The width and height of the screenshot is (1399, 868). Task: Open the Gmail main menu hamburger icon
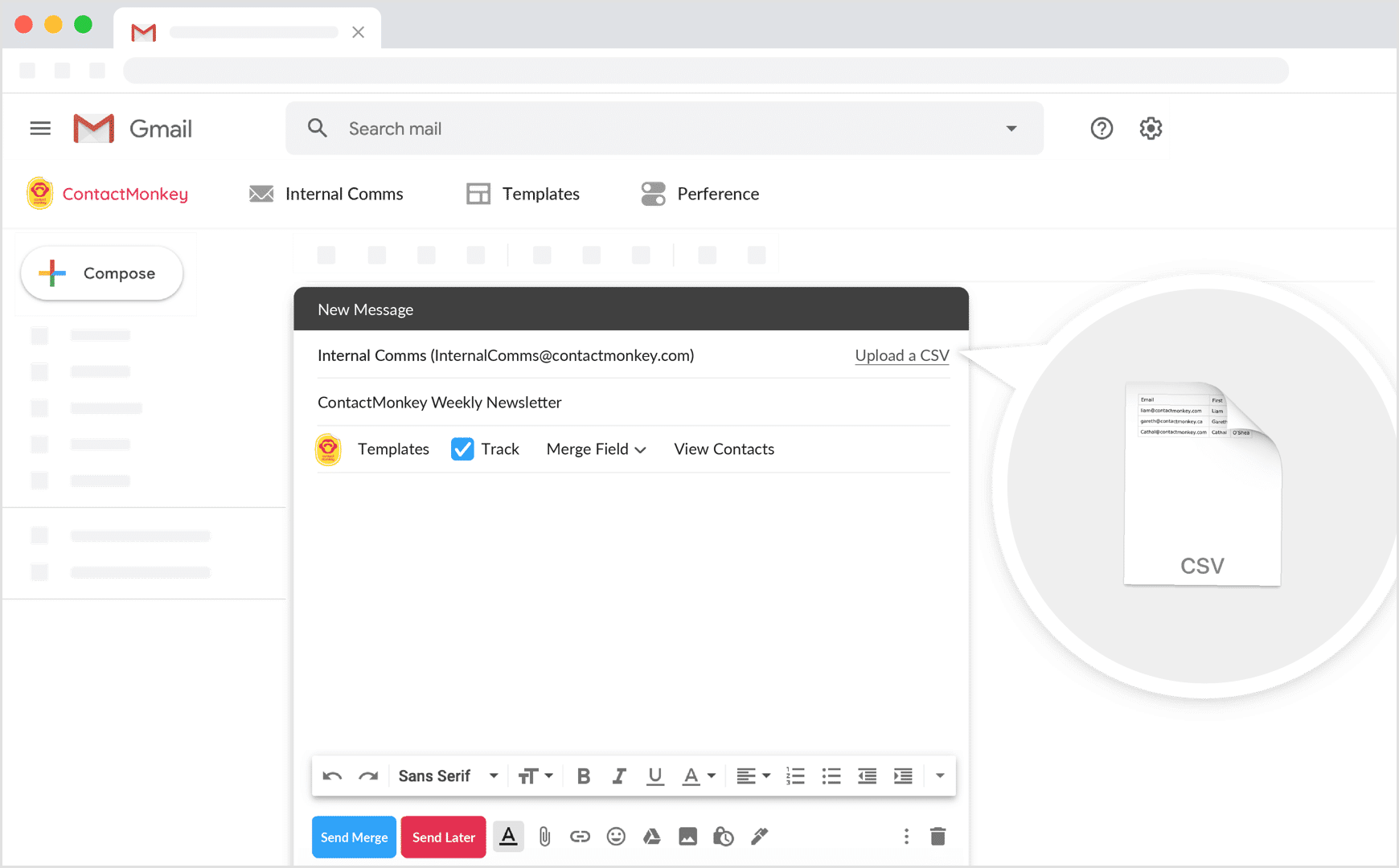(40, 129)
